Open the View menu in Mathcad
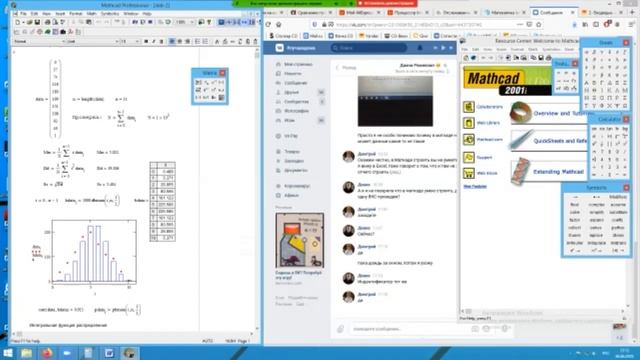The image size is (640, 360). point(47,13)
